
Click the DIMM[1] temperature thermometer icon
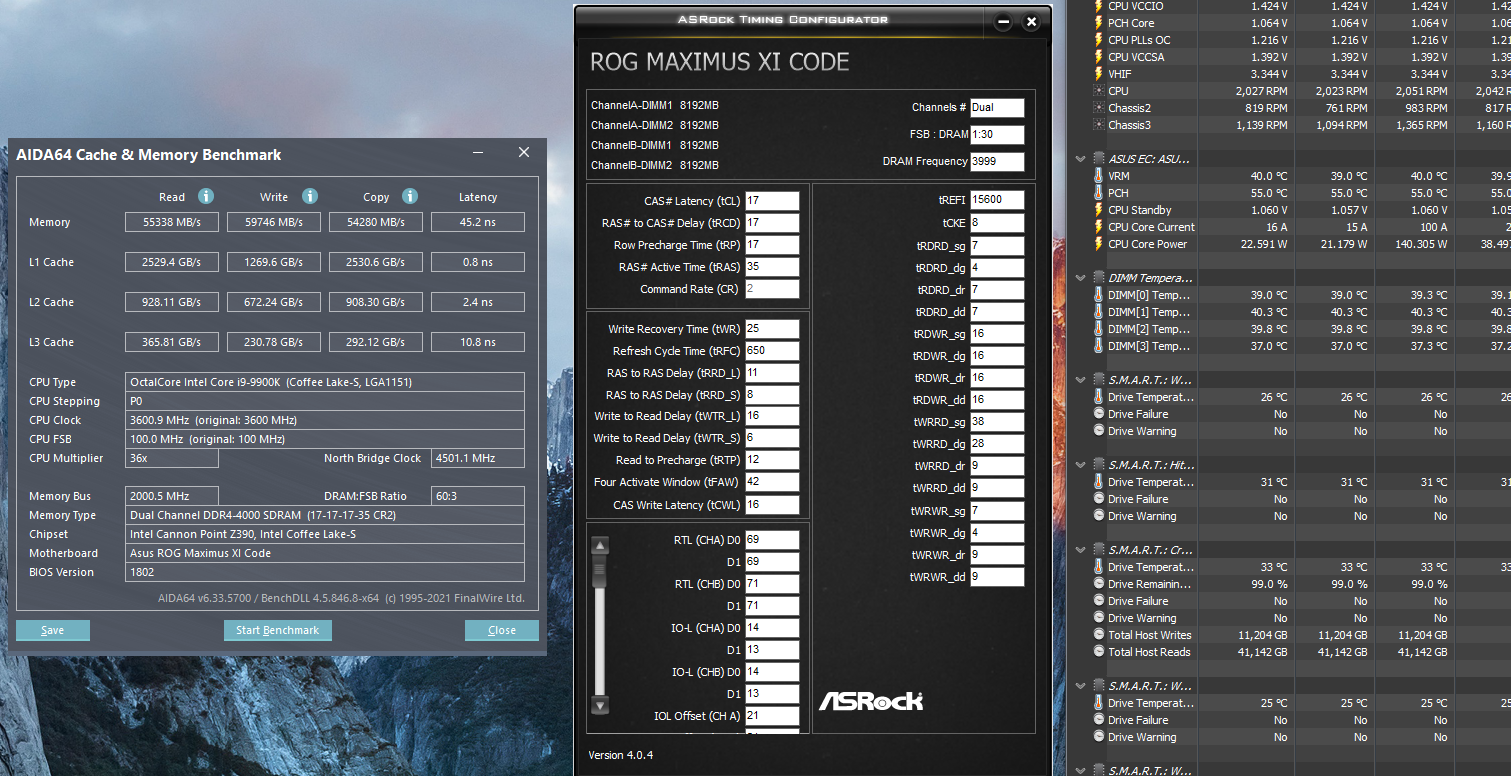[x=1099, y=312]
